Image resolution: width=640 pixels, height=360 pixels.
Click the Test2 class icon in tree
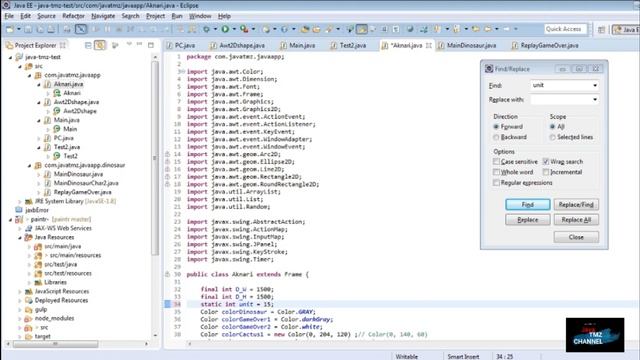[x=57, y=156]
